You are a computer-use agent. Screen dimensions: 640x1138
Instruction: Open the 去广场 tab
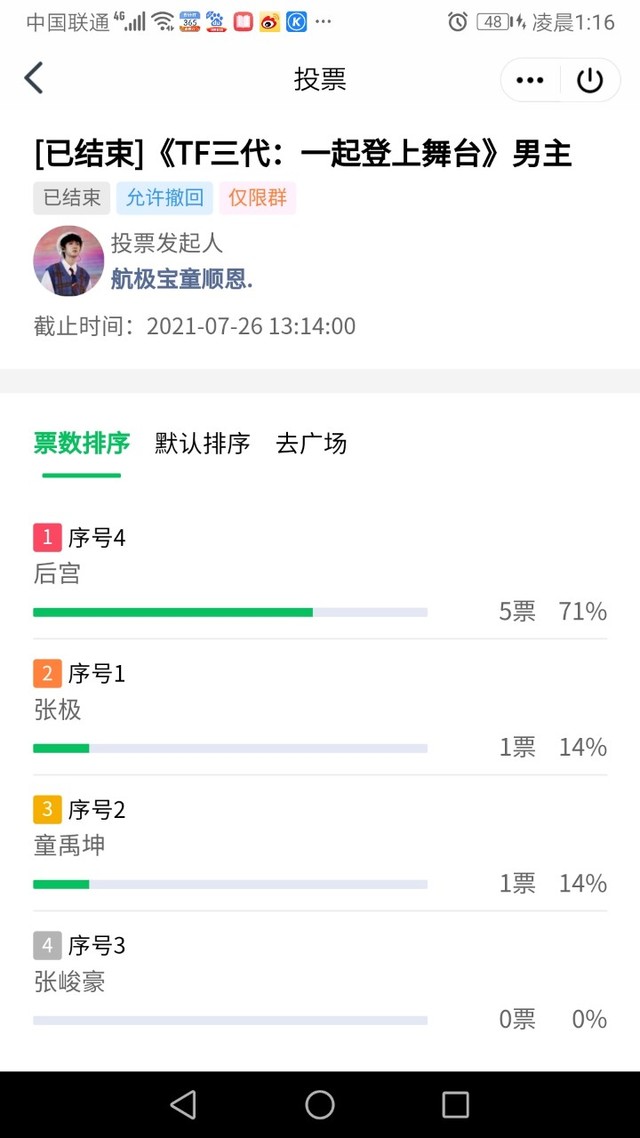coord(311,443)
